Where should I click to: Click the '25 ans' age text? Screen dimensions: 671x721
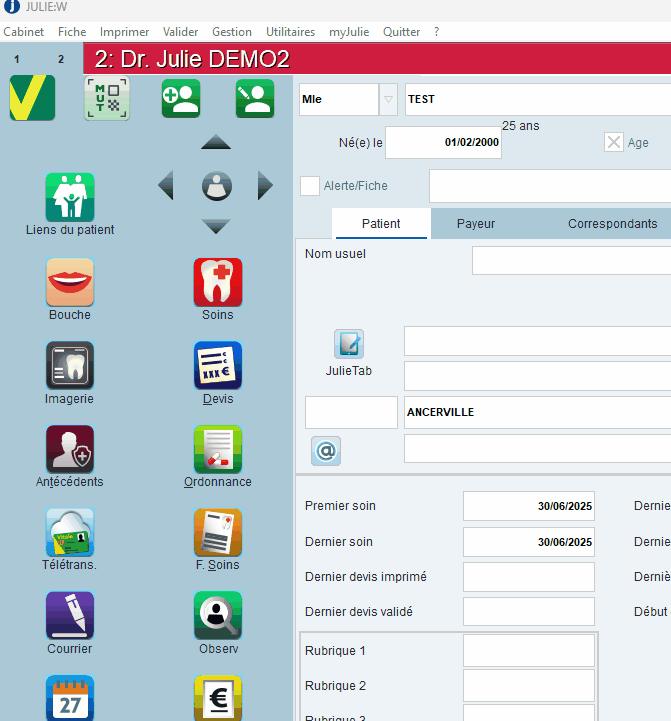[x=521, y=126]
